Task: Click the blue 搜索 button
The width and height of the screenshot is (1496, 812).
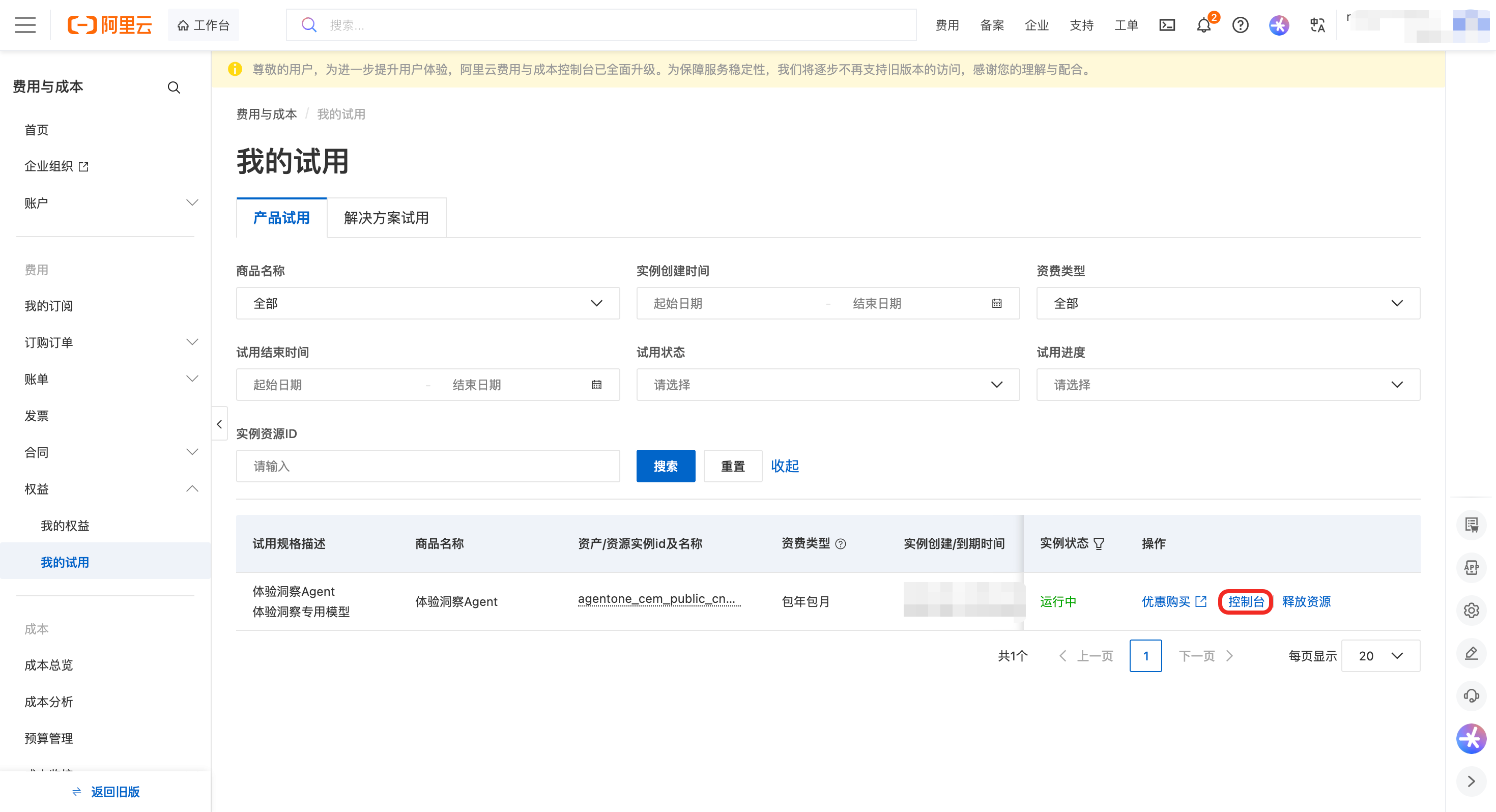Action: 665,466
